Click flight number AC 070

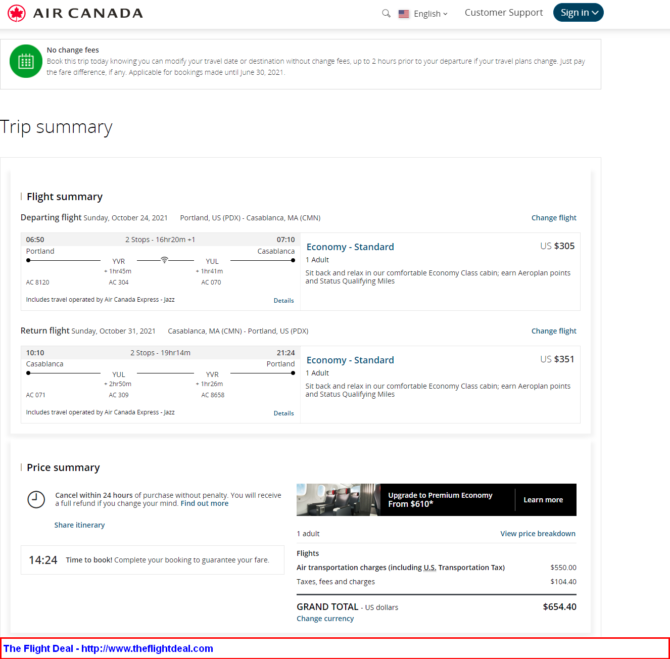pyautogui.click(x=211, y=282)
